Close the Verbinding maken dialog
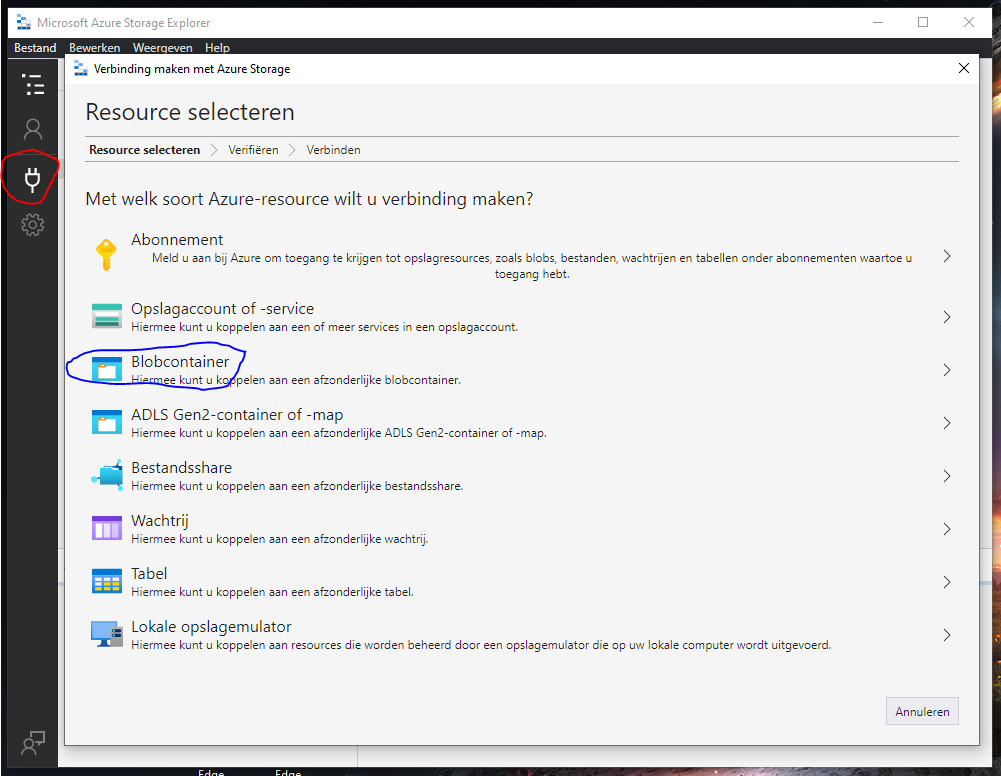1001x776 pixels. point(964,68)
